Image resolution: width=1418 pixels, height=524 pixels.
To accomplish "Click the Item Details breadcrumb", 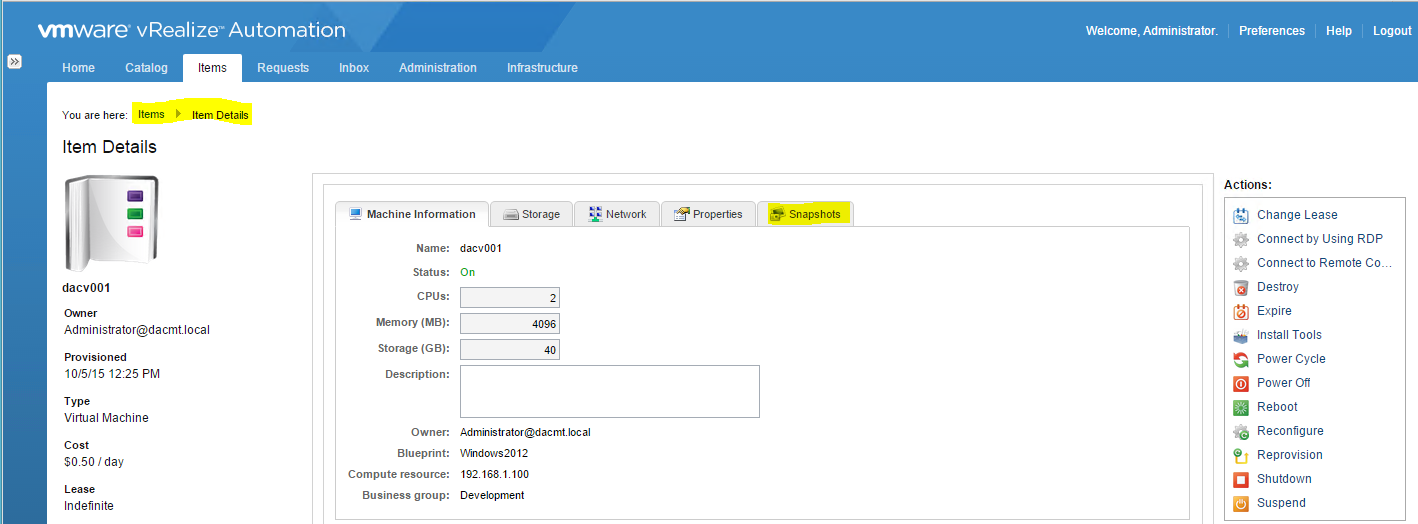I will click(220, 115).
